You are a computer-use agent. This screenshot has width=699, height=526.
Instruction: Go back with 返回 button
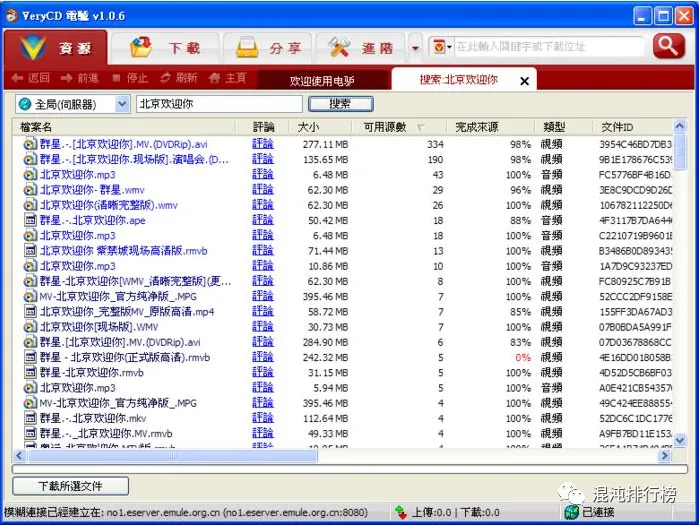[31, 78]
